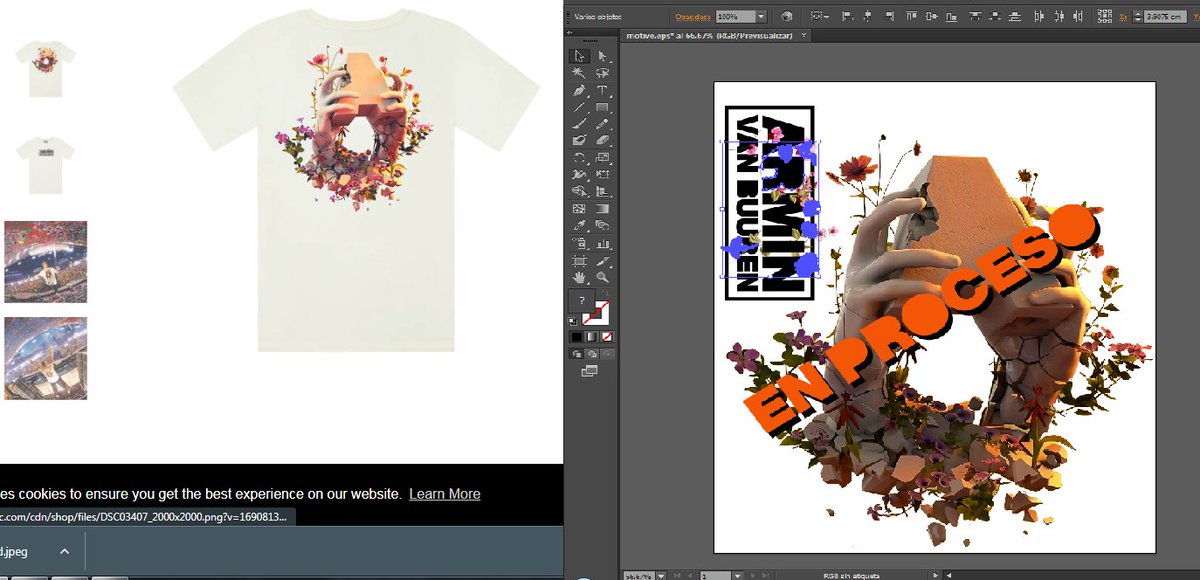Set paint mode to Color

click(x=577, y=337)
